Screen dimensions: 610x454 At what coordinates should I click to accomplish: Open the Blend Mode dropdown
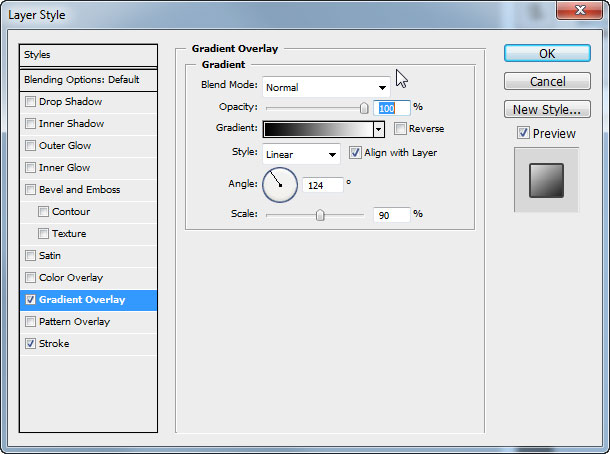point(326,87)
